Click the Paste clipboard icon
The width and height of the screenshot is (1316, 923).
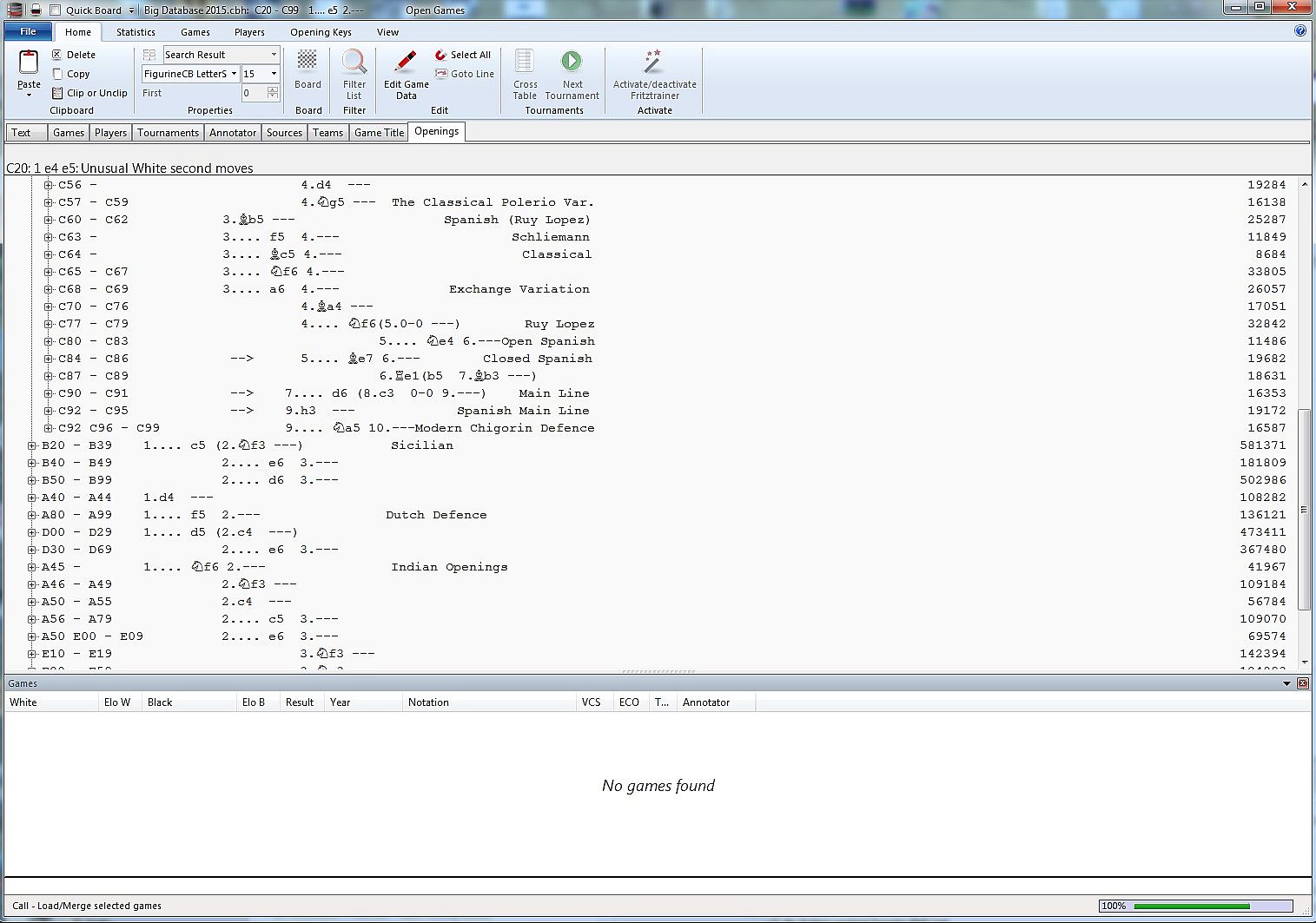click(29, 63)
